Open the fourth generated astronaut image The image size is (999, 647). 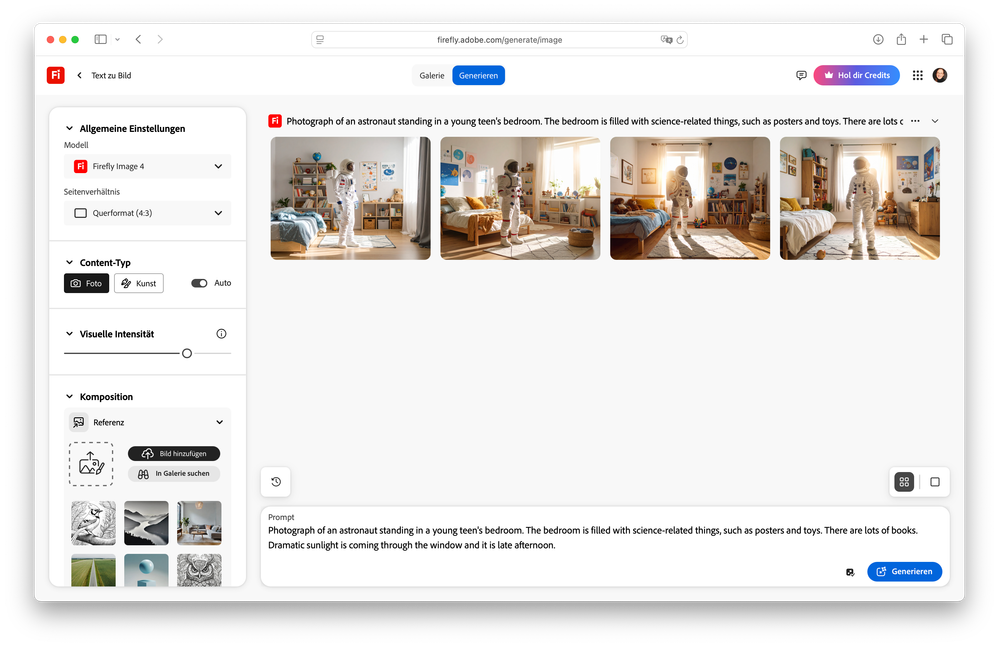[x=859, y=198]
